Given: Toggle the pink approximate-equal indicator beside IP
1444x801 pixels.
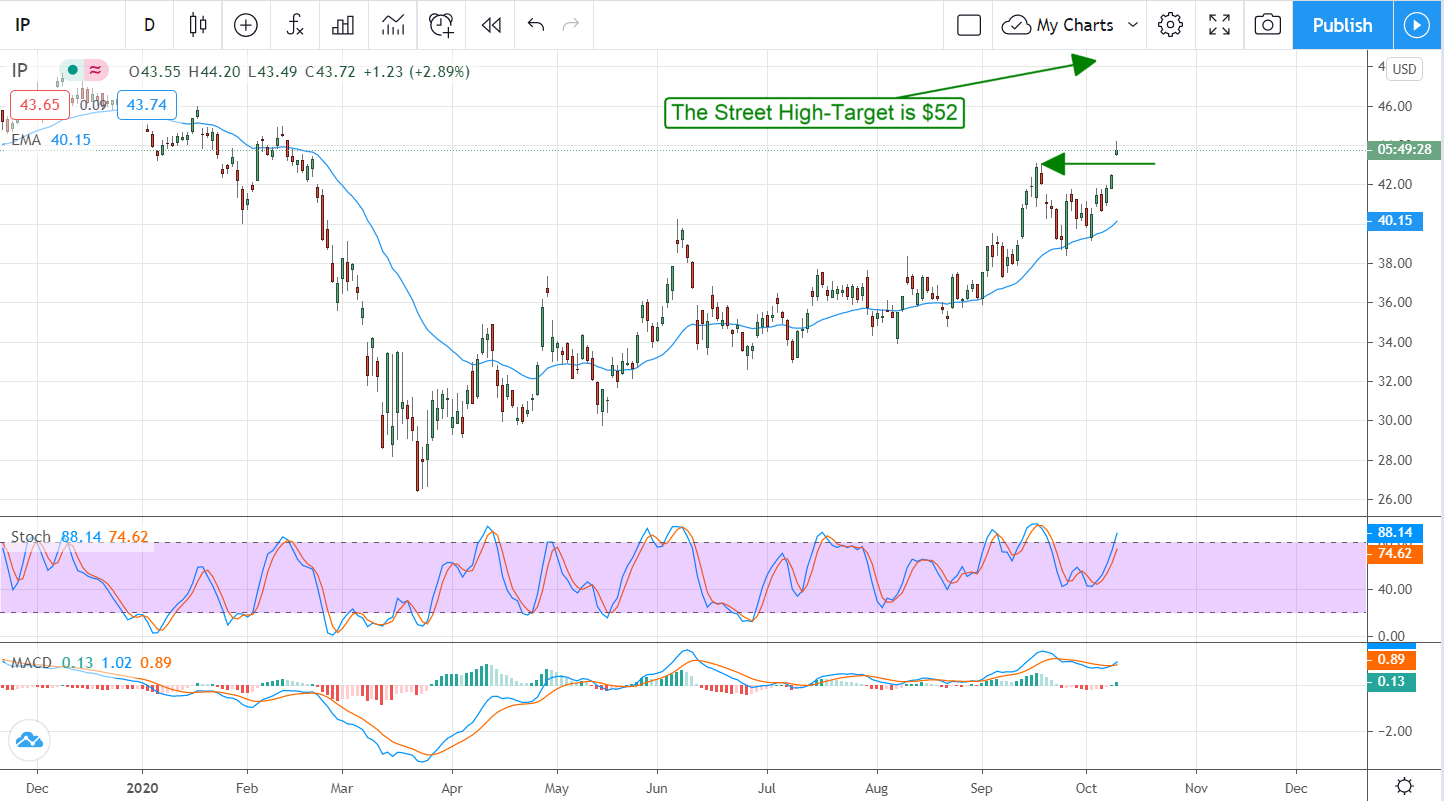Looking at the screenshot, I should tap(95, 70).
